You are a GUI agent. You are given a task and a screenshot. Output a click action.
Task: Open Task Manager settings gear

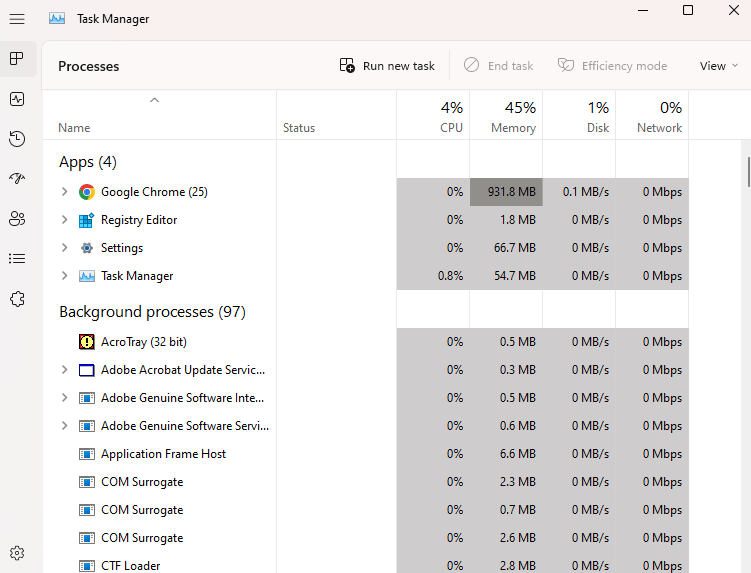tap(17, 553)
